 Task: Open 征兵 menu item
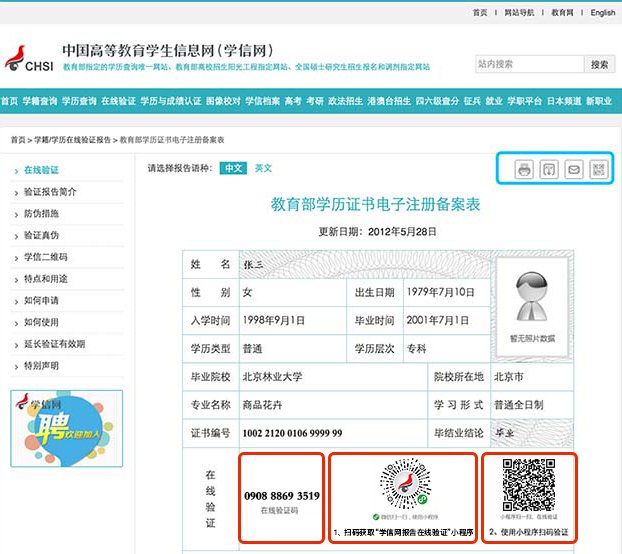pos(472,101)
